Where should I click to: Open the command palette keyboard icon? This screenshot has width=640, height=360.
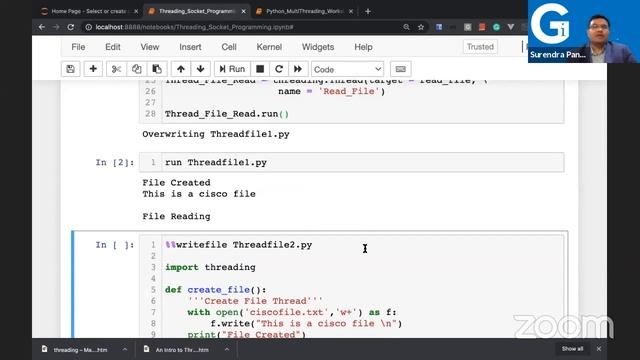click(400, 69)
